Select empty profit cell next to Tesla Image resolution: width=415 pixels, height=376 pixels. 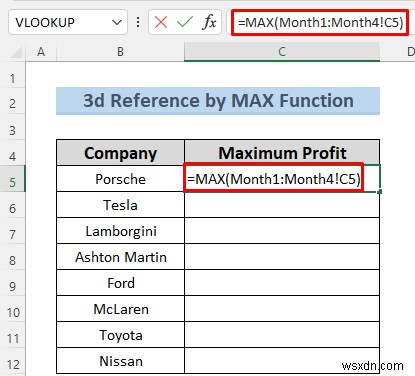point(282,205)
